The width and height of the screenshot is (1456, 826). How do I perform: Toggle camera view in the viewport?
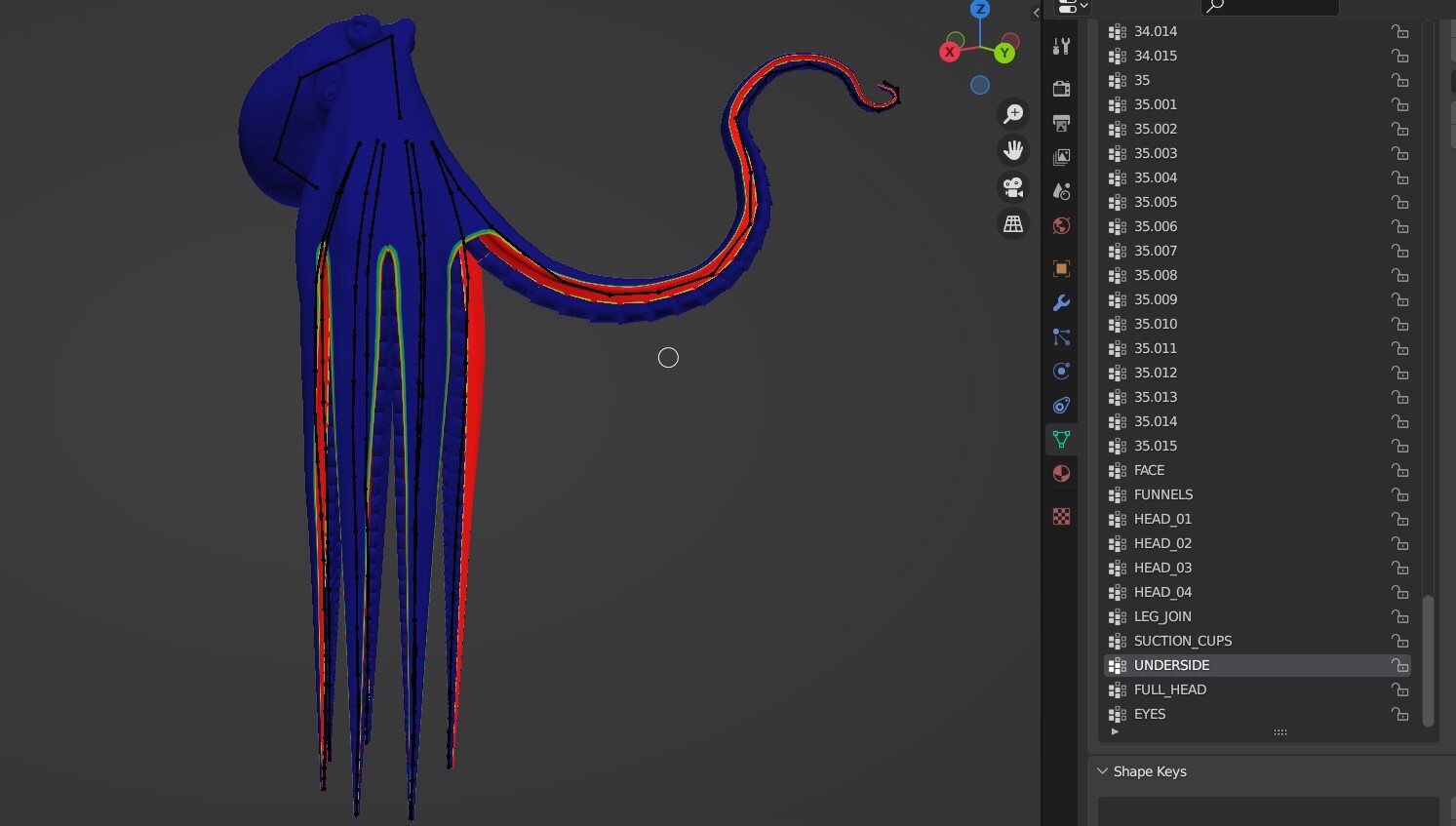1013,187
